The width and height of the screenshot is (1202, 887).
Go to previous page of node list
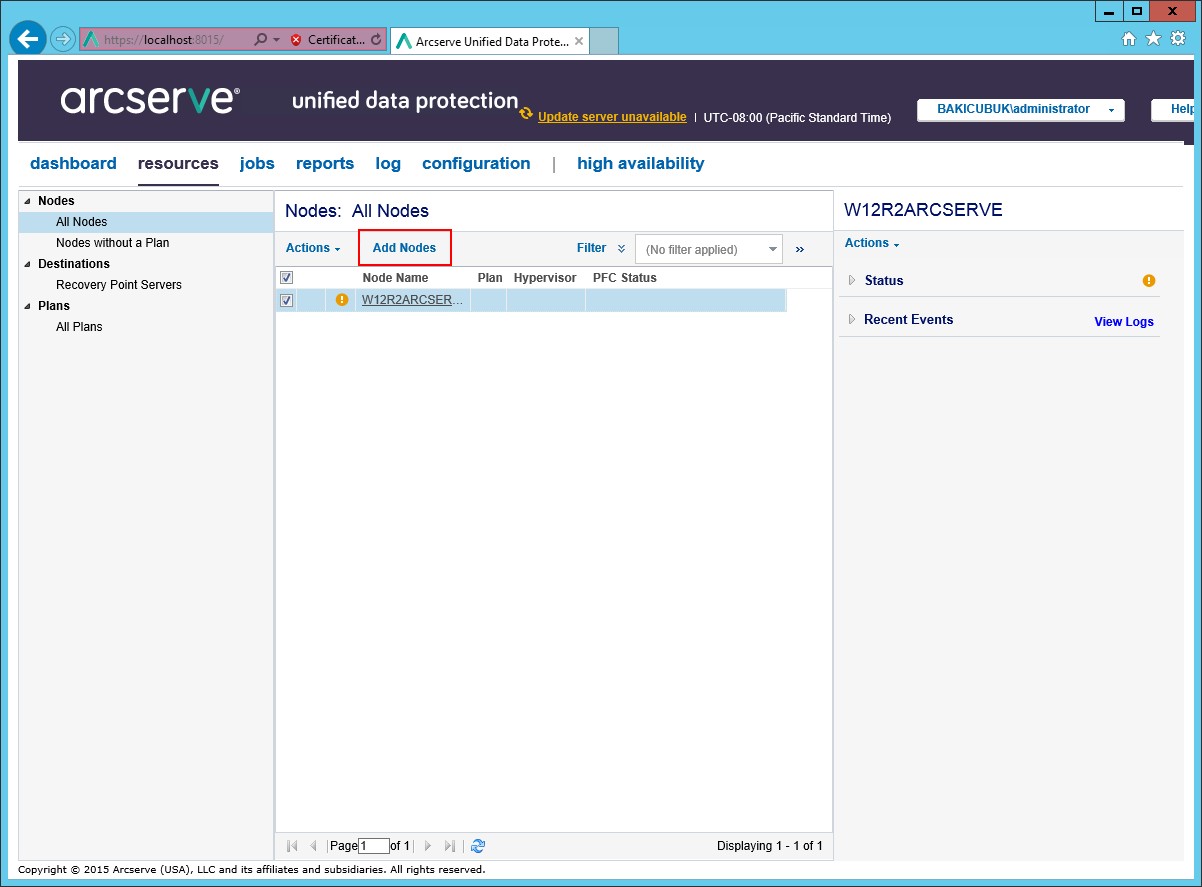point(313,846)
